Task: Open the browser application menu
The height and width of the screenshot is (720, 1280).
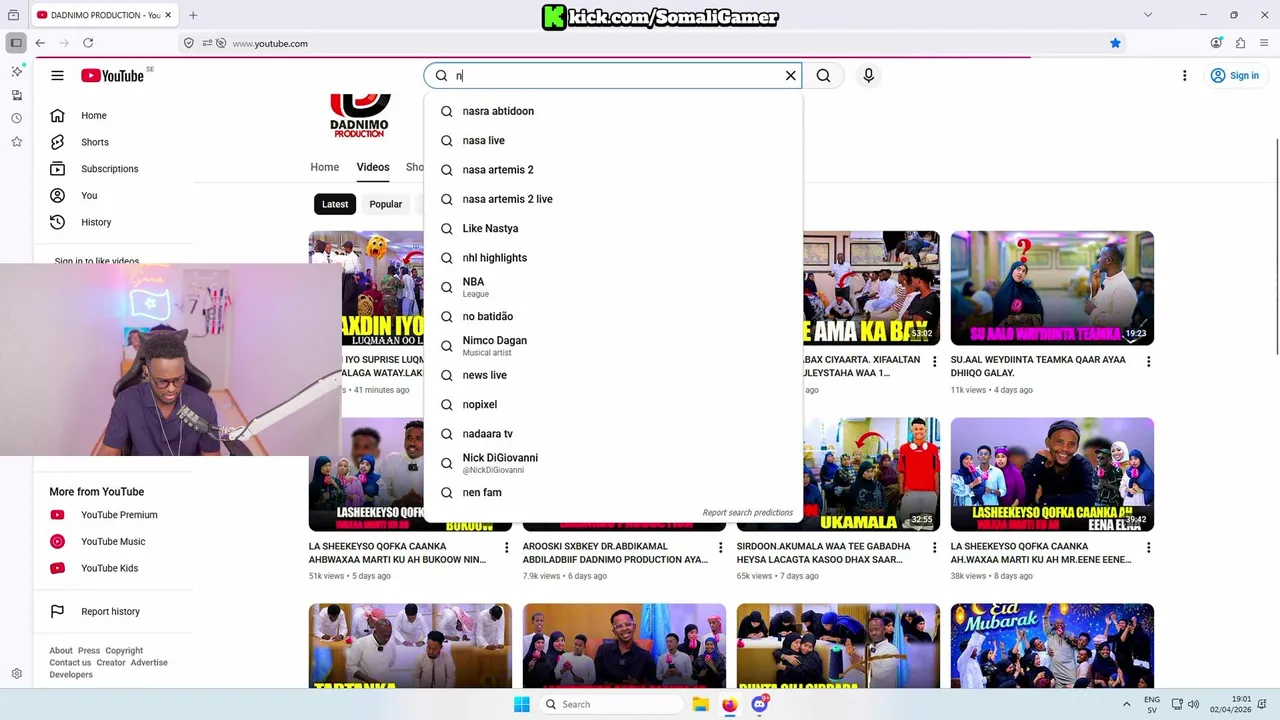Action: coord(1265,43)
